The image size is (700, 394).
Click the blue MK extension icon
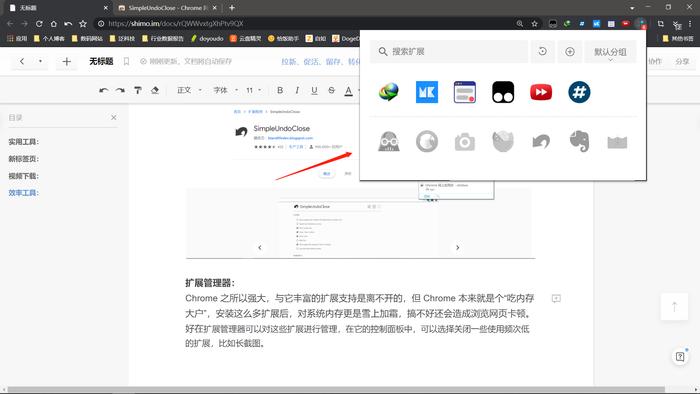tap(427, 92)
